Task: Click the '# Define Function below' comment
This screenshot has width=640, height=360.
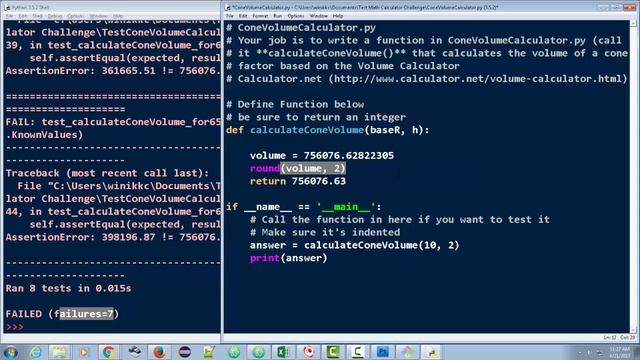Action: [x=295, y=104]
